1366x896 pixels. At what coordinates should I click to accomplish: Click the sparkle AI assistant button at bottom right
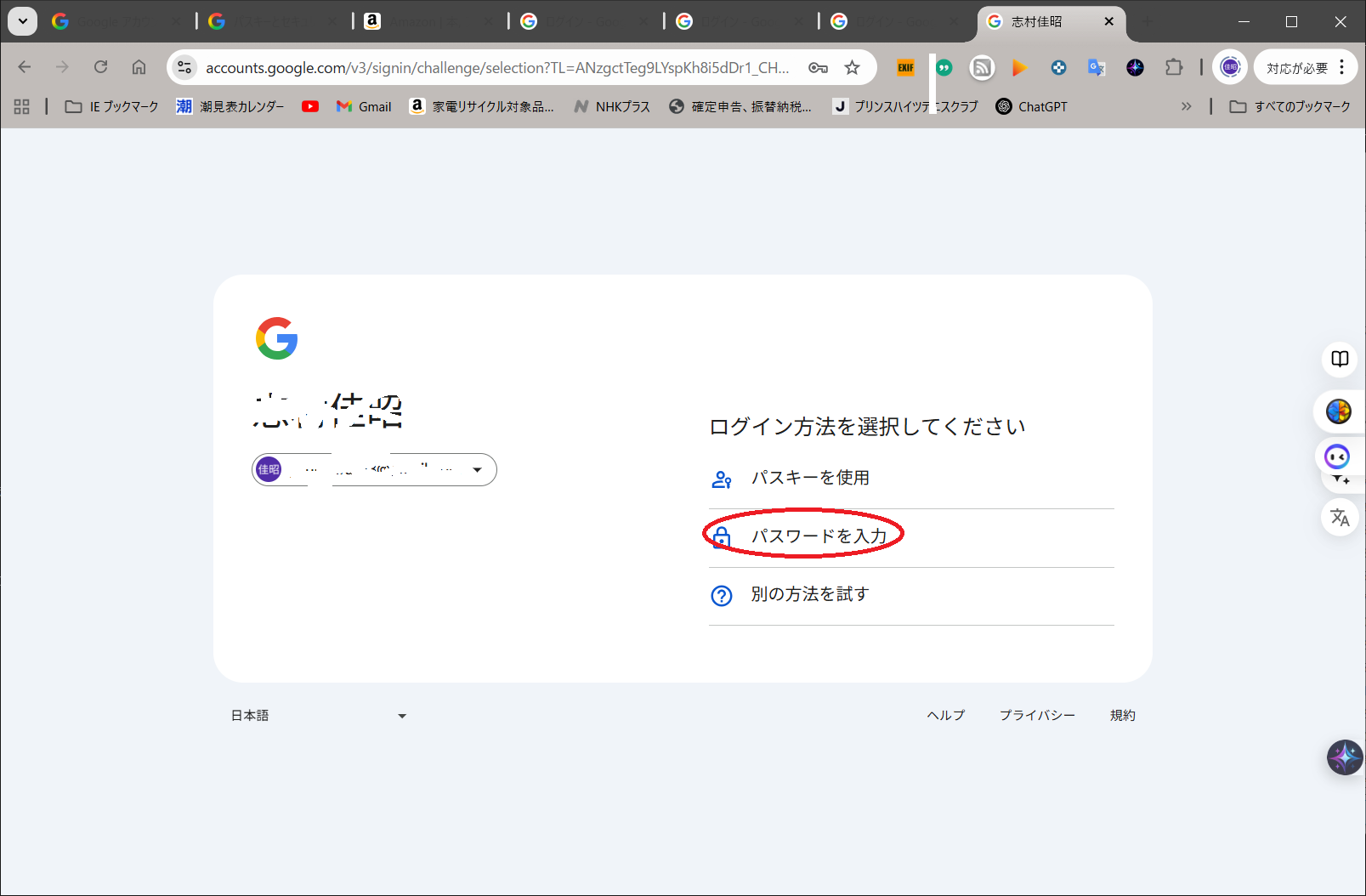point(1344,757)
